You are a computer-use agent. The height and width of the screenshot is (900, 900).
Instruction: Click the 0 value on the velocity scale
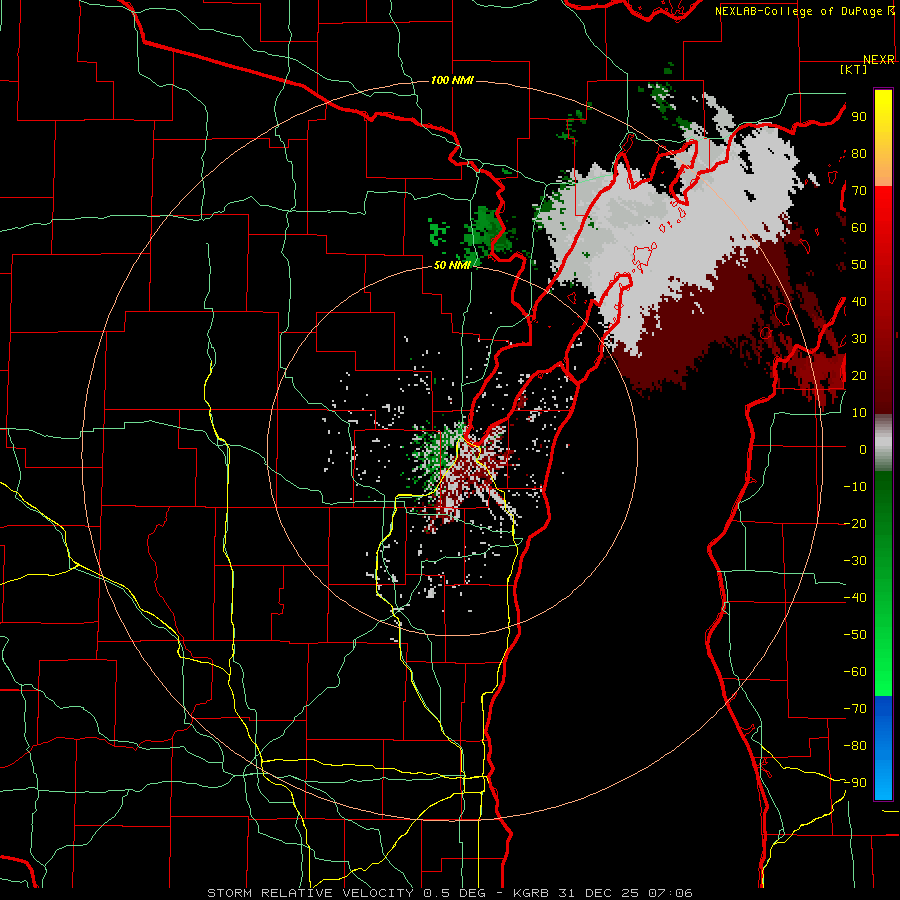[863, 449]
